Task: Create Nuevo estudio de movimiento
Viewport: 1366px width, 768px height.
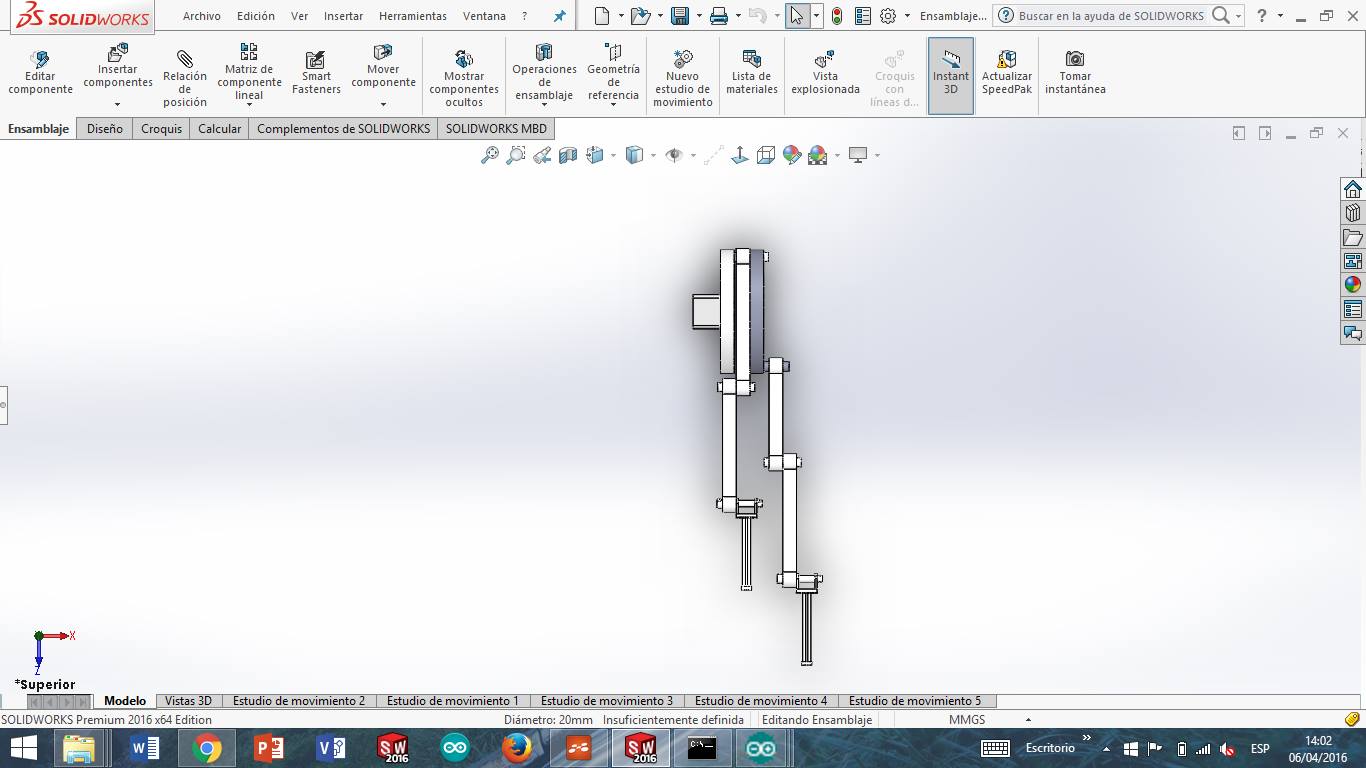Action: (683, 78)
